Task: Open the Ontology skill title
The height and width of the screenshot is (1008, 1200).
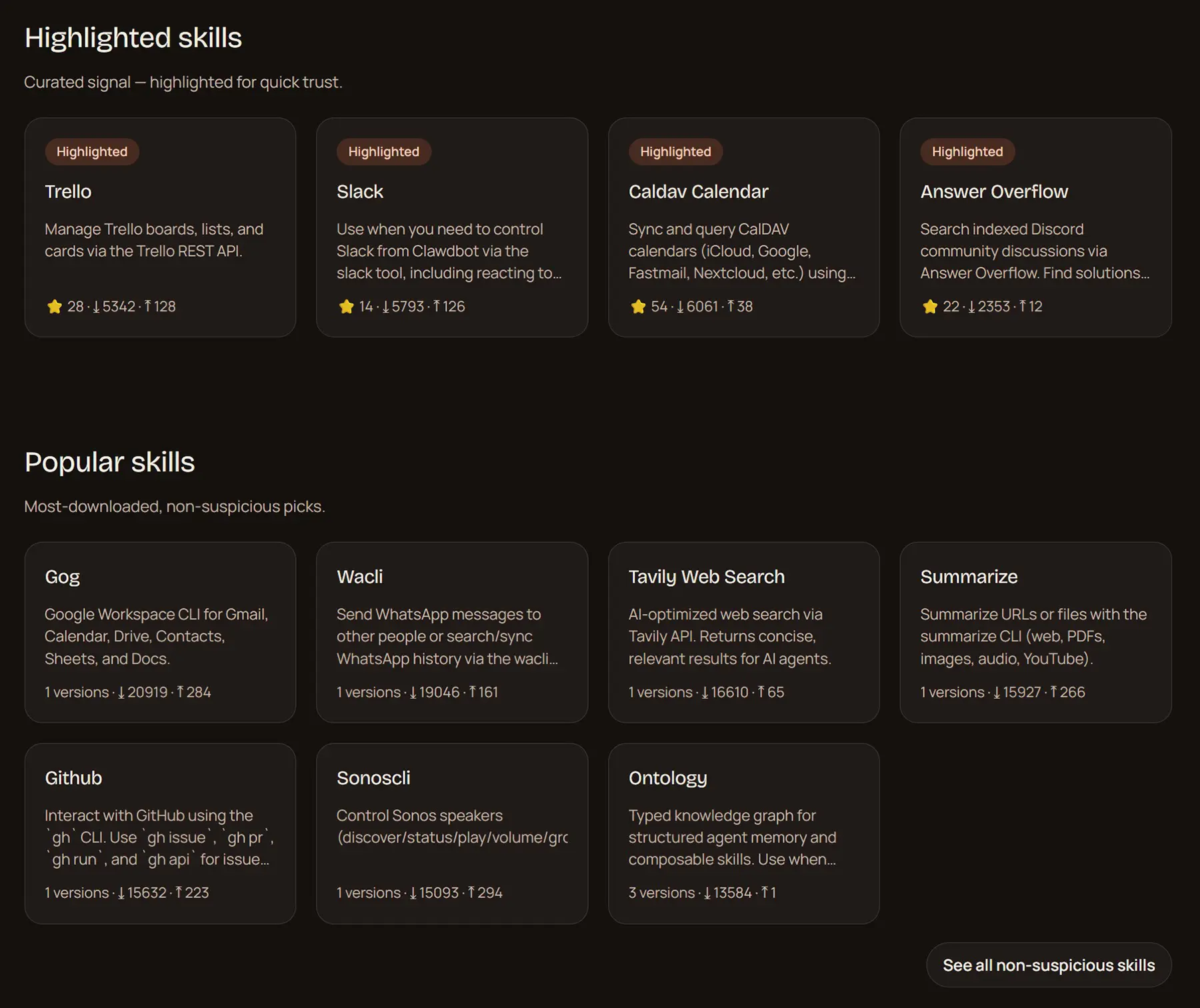Action: click(667, 778)
